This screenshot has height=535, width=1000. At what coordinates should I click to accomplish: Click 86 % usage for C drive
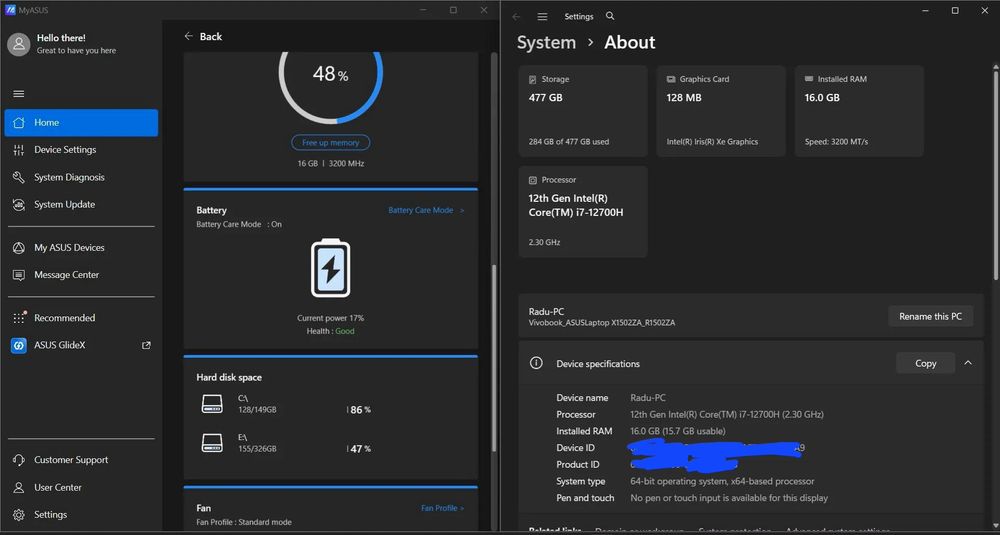coord(360,410)
